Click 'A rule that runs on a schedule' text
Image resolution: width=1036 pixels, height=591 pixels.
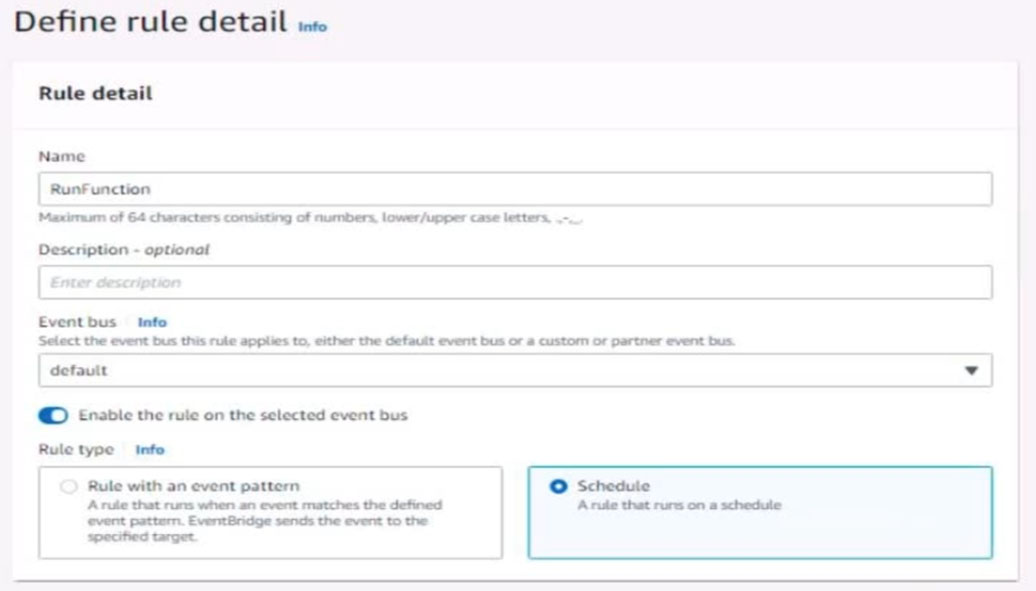[679, 505]
